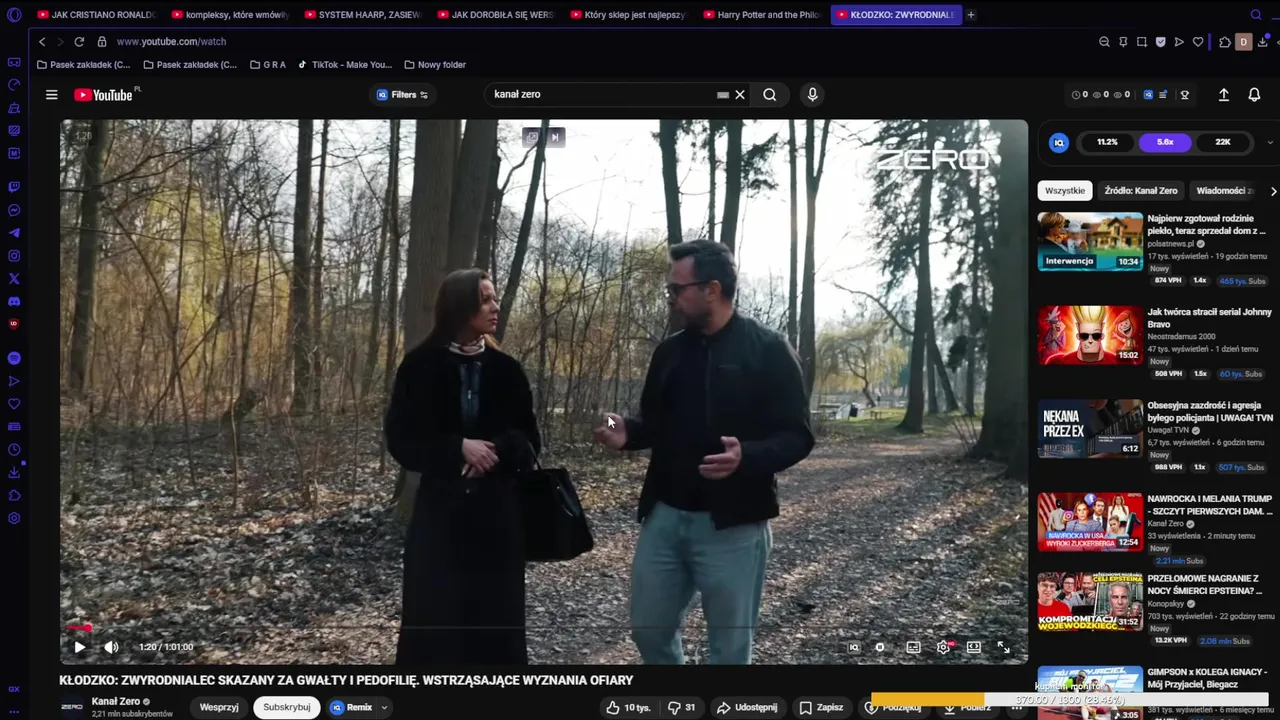Open the bookmark heart icon in address bar
Image resolution: width=1280 pixels, height=720 pixels.
[x=1198, y=42]
